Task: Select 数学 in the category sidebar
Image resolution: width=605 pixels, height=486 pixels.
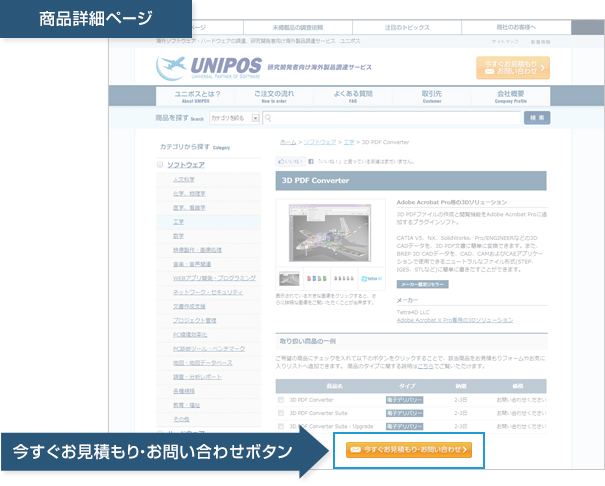Action: click(178, 236)
